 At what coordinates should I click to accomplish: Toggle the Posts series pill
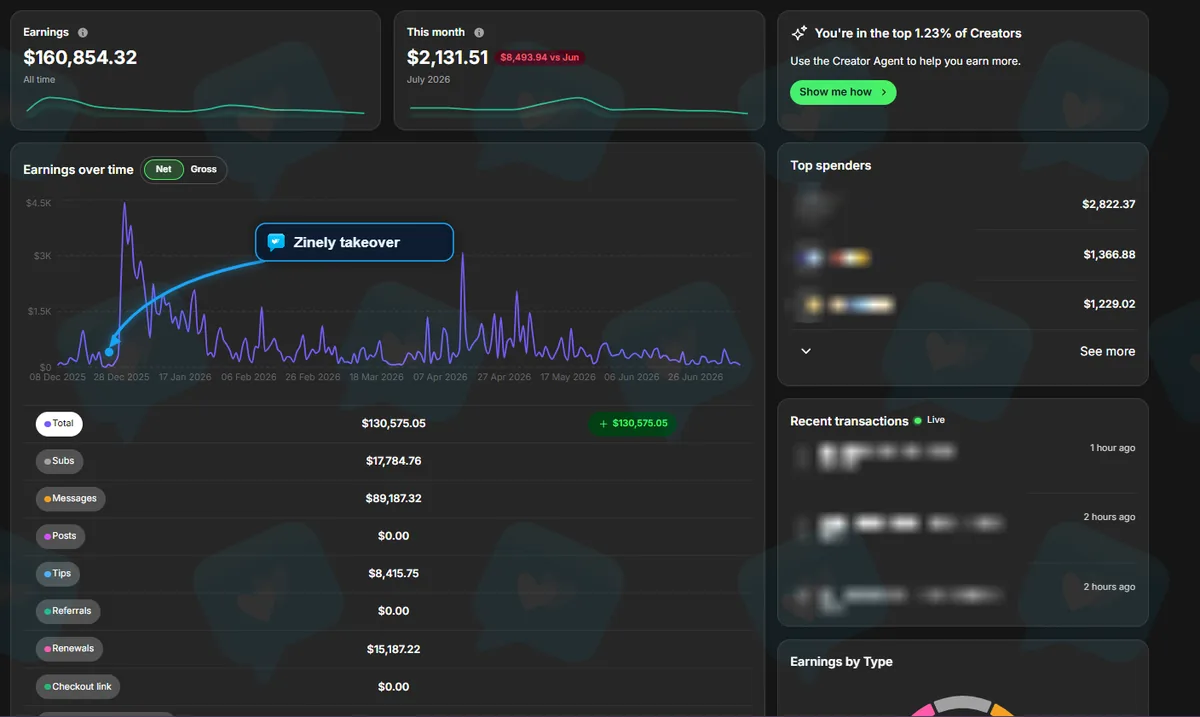coord(61,536)
